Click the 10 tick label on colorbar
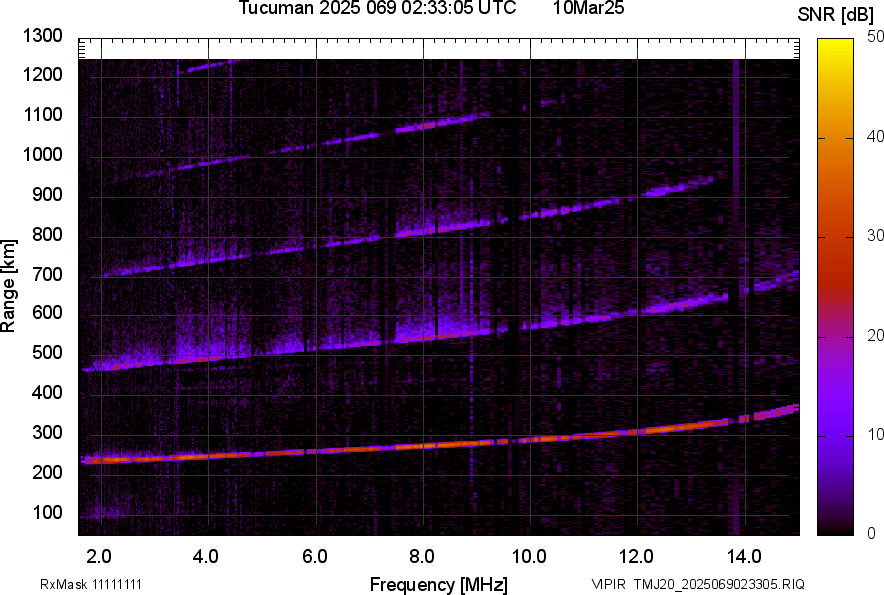The image size is (884, 595). (875, 435)
